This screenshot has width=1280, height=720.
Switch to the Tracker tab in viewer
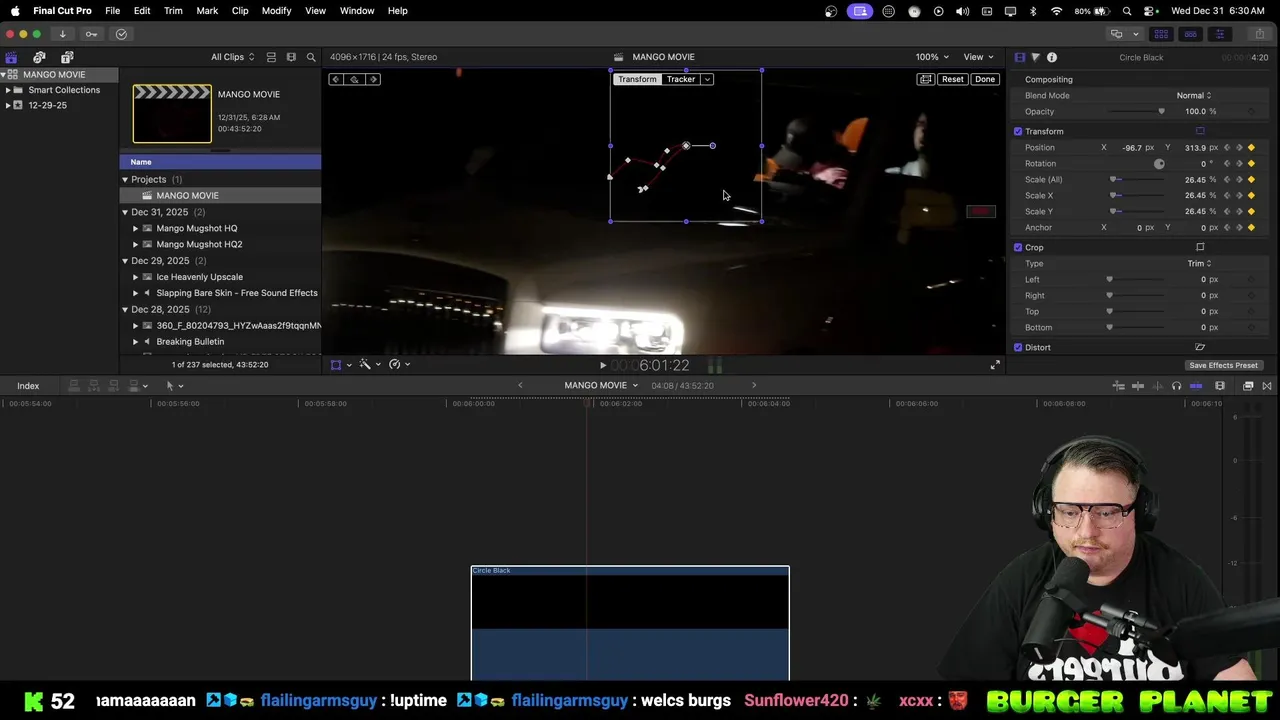coord(681,79)
